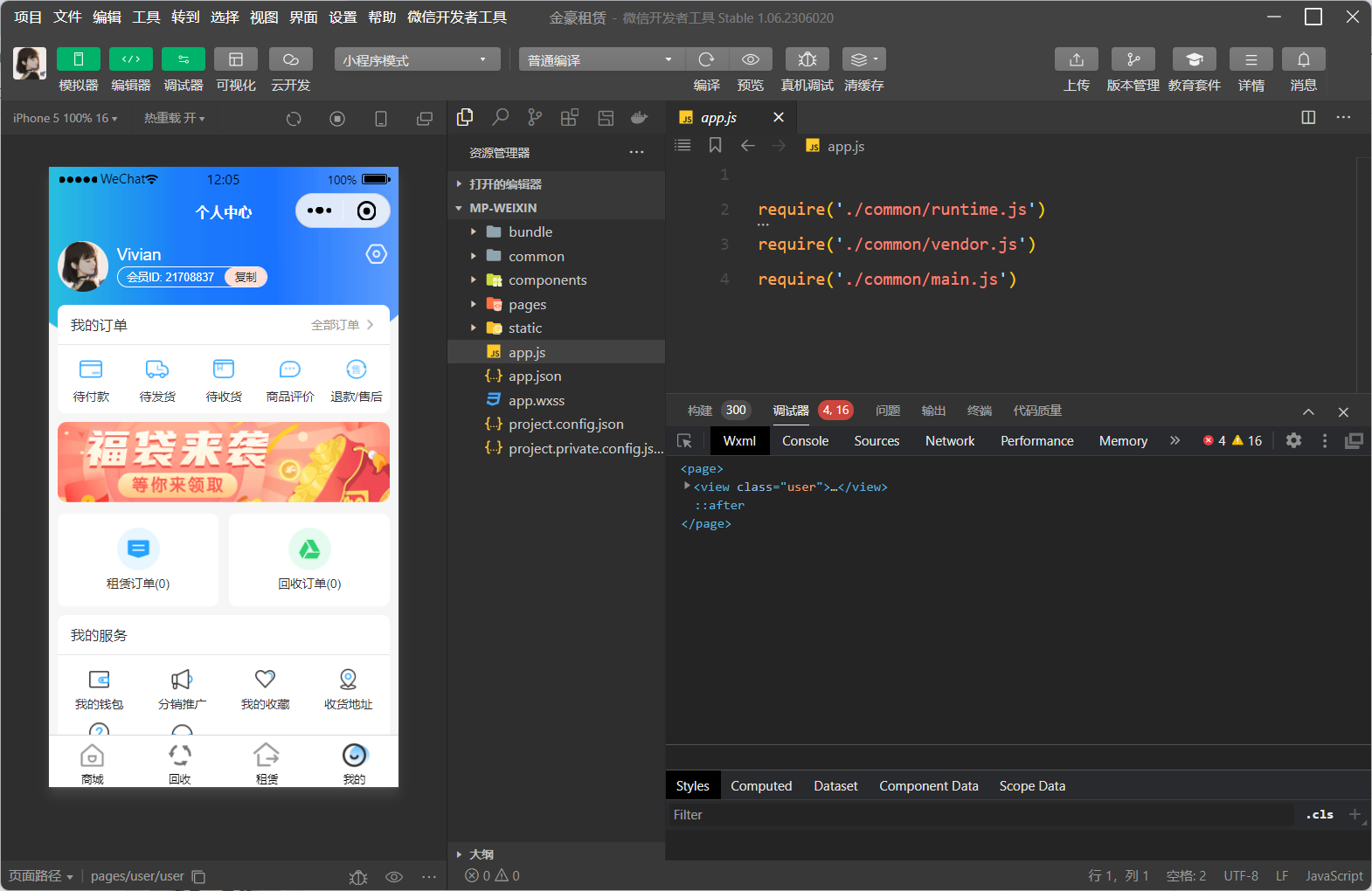Open the page path (页面路径) dropdown

click(40, 875)
